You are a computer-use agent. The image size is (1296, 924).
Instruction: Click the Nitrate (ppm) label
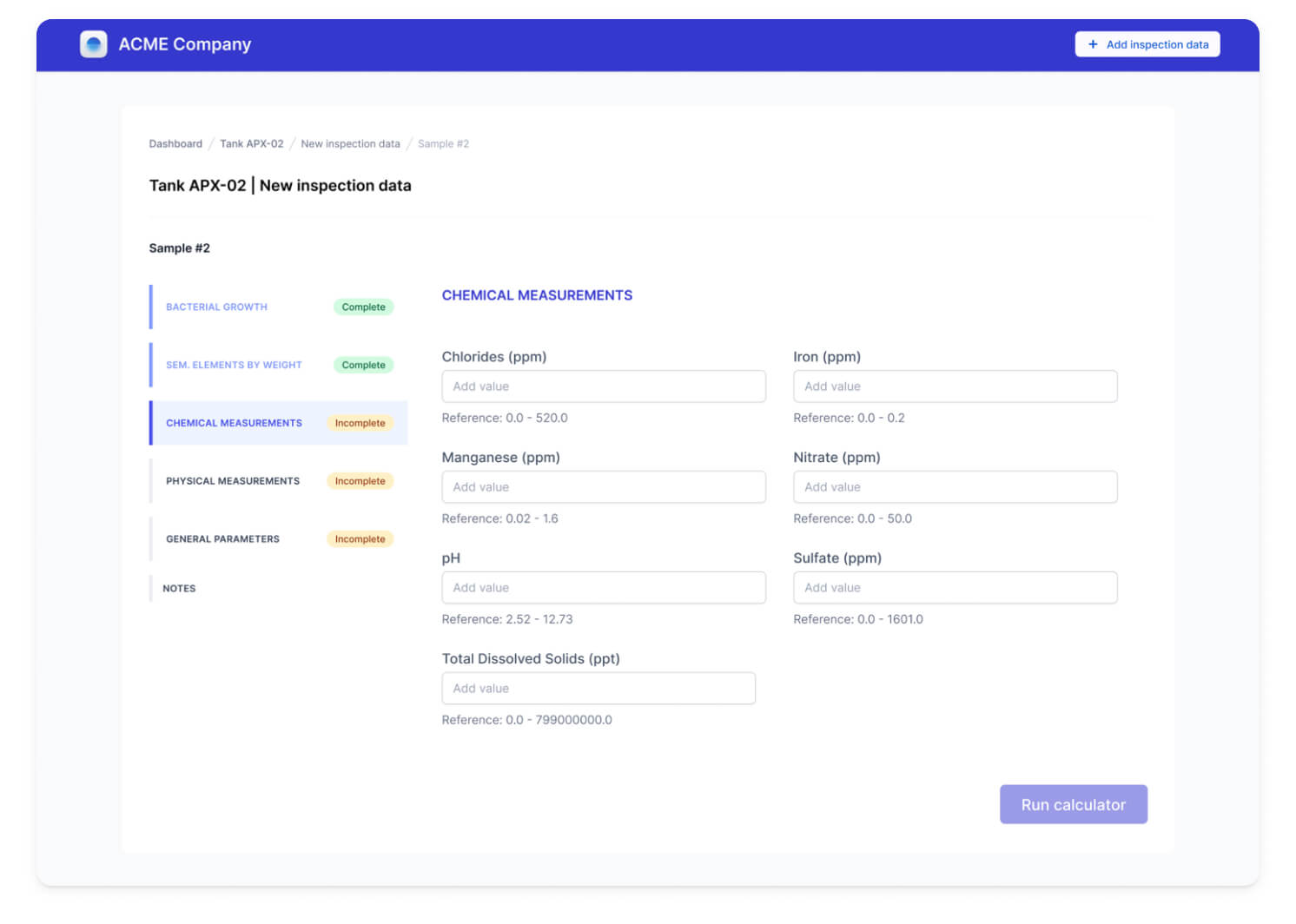(x=836, y=458)
